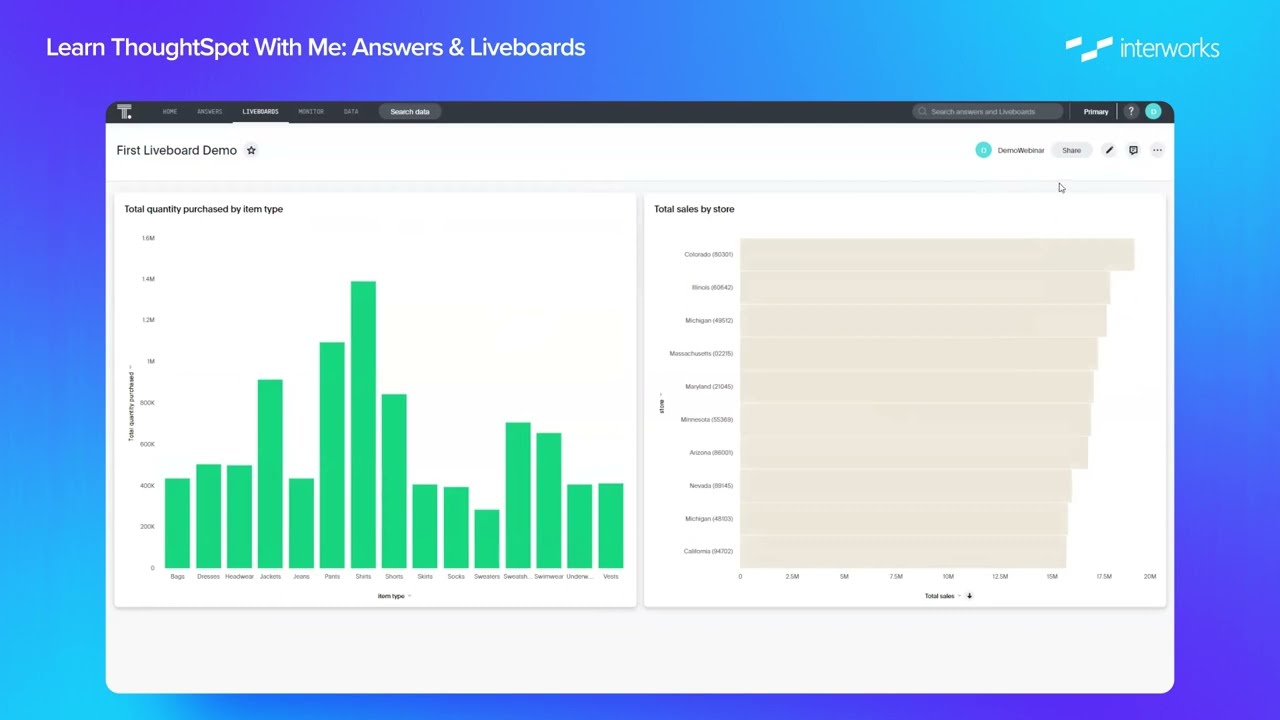Open the more options ellipsis menu
Image resolution: width=1280 pixels, height=720 pixels.
coord(1157,150)
